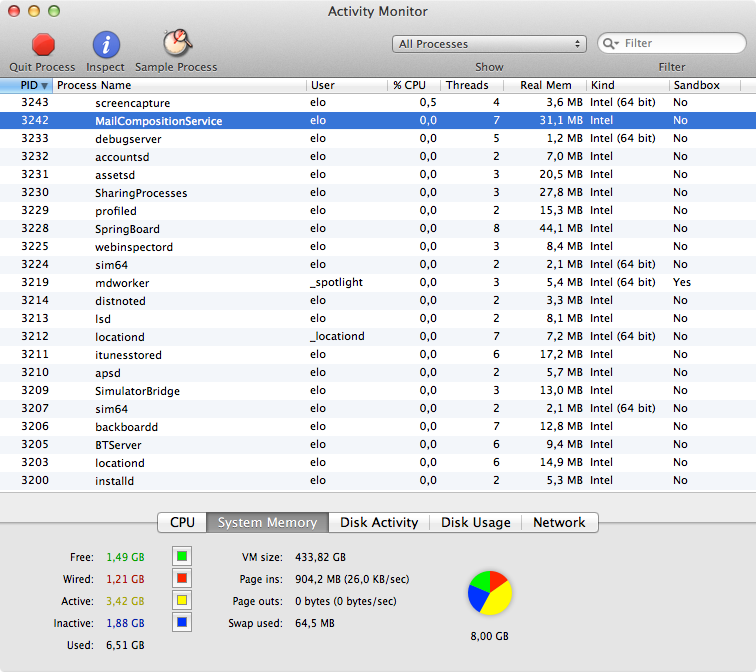Viewport: 756px width, 672px height.
Task: Click inside the Filter search field
Action: click(x=680, y=44)
